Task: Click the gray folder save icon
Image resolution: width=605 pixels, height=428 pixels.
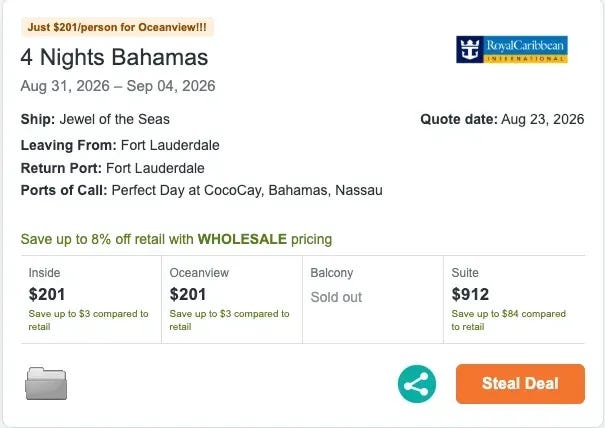Action: 46,384
